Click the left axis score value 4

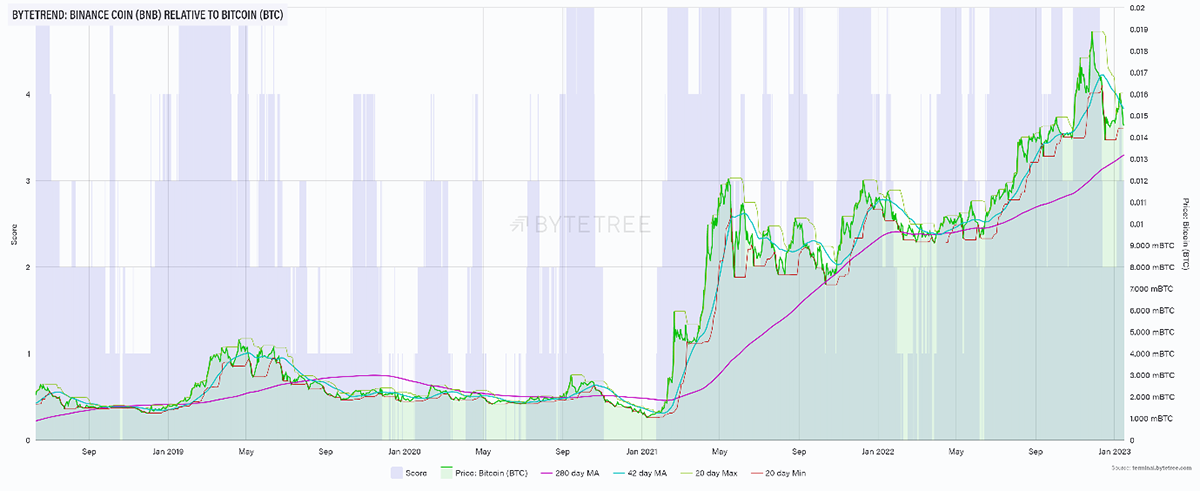[x=26, y=95]
